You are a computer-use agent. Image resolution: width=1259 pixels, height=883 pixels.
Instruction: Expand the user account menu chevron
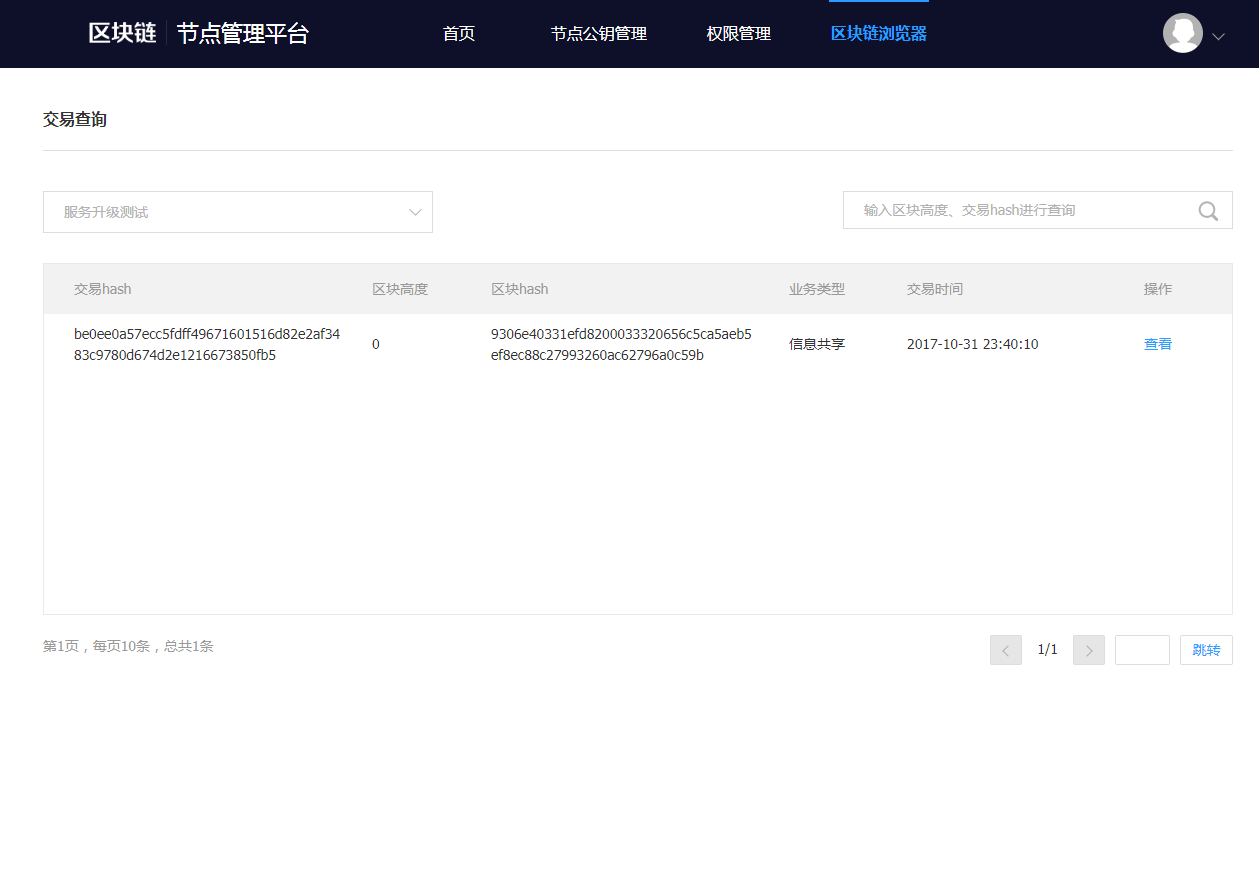[x=1218, y=36]
